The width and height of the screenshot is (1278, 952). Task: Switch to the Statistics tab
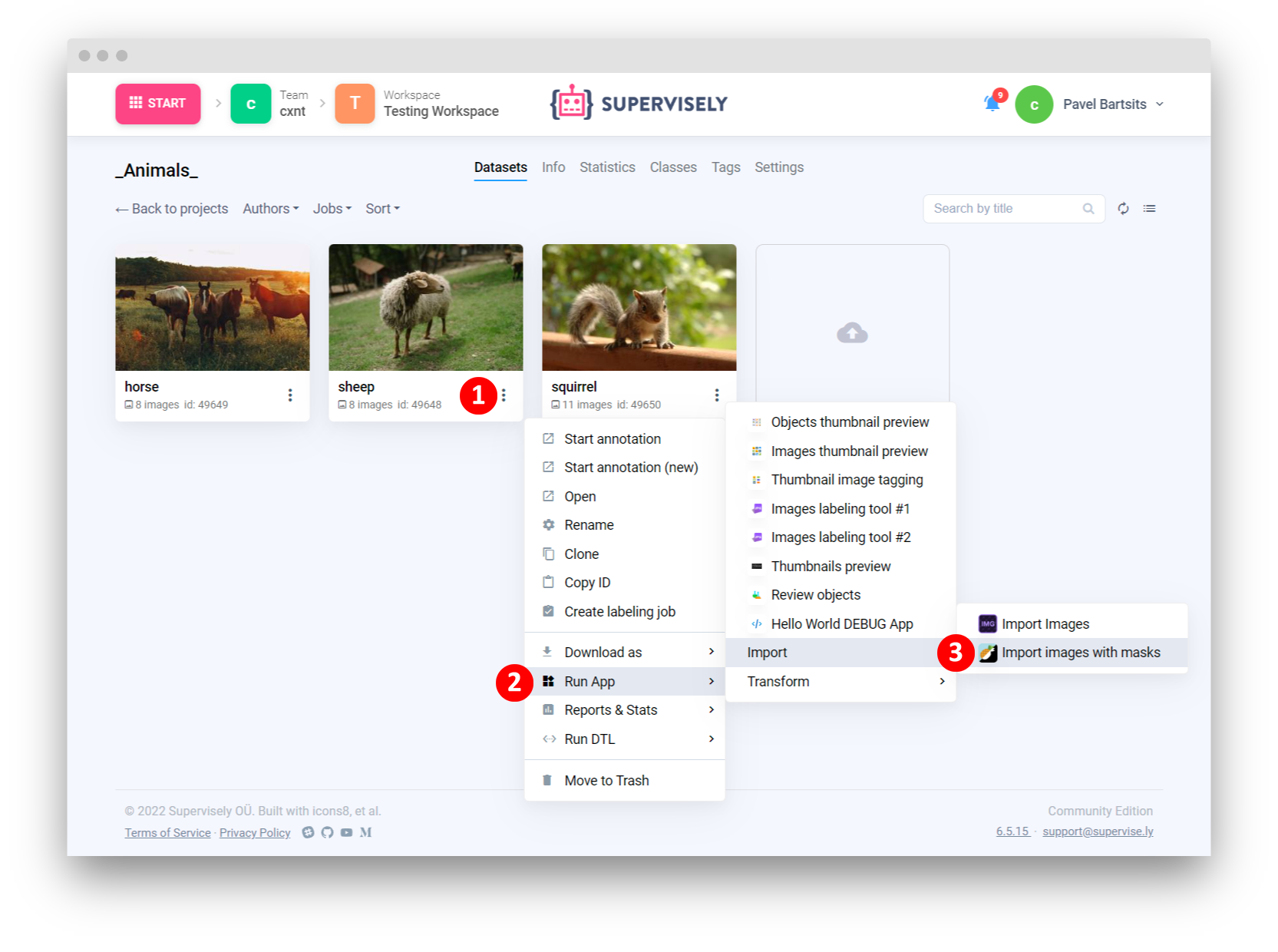[x=607, y=167]
